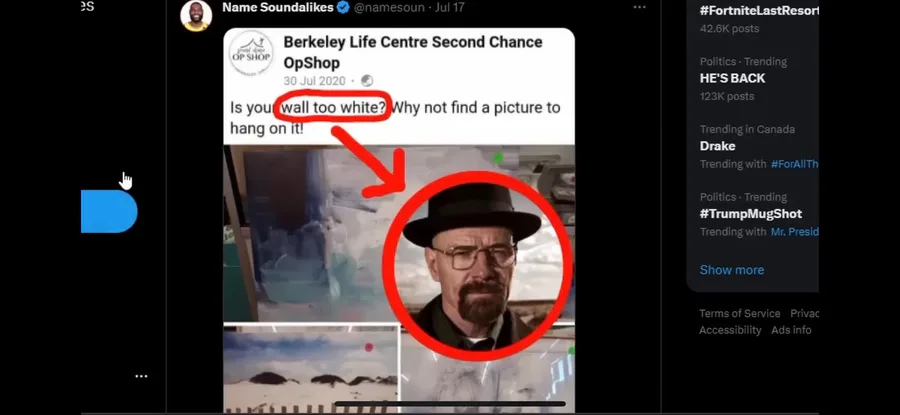Viewport: 900px width, 415px height.
Task: Open the Terms of Service link
Action: pyautogui.click(x=740, y=313)
